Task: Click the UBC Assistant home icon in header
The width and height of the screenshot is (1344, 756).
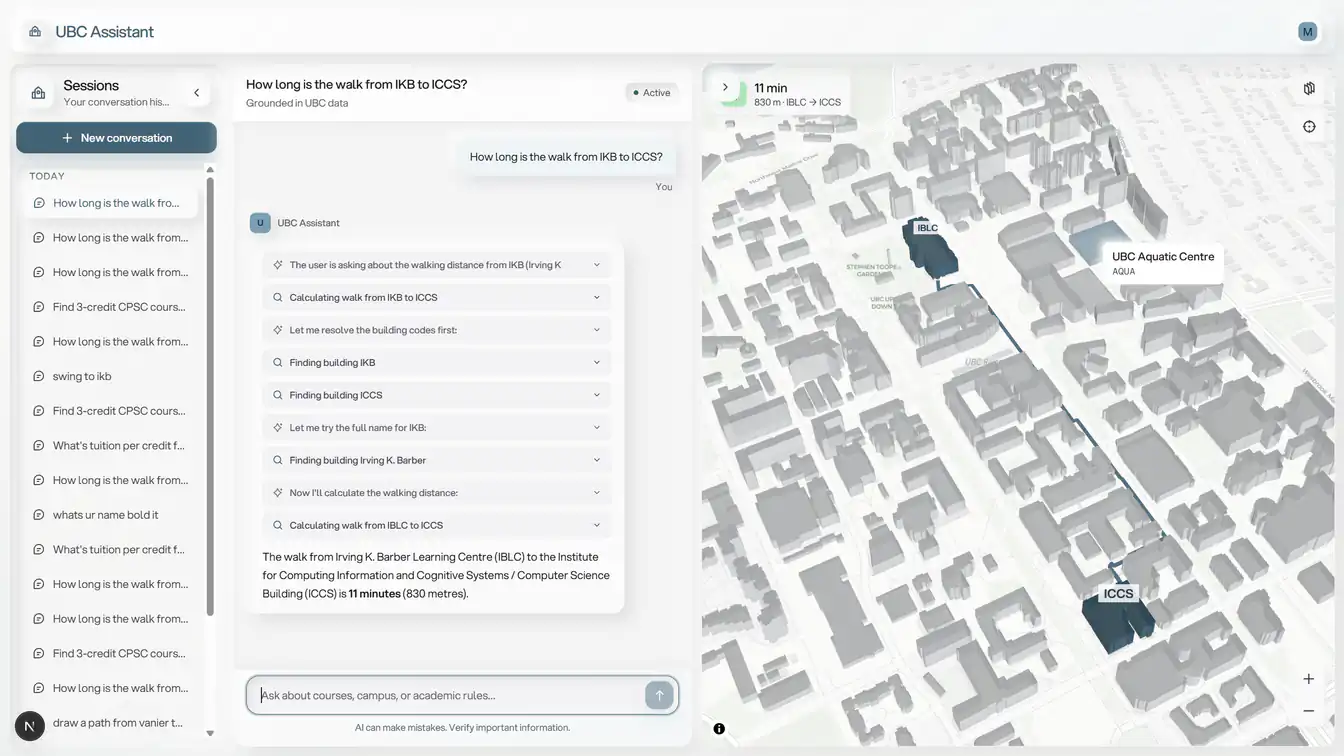Action: pyautogui.click(x=35, y=32)
